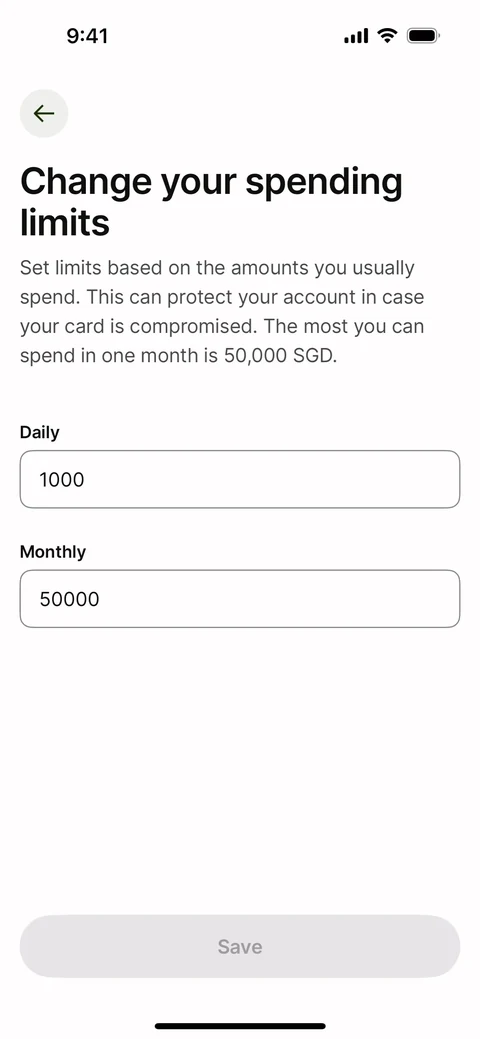This screenshot has width=480, height=1039.
Task: Place cursor on the 1000 value
Action: click(x=62, y=480)
